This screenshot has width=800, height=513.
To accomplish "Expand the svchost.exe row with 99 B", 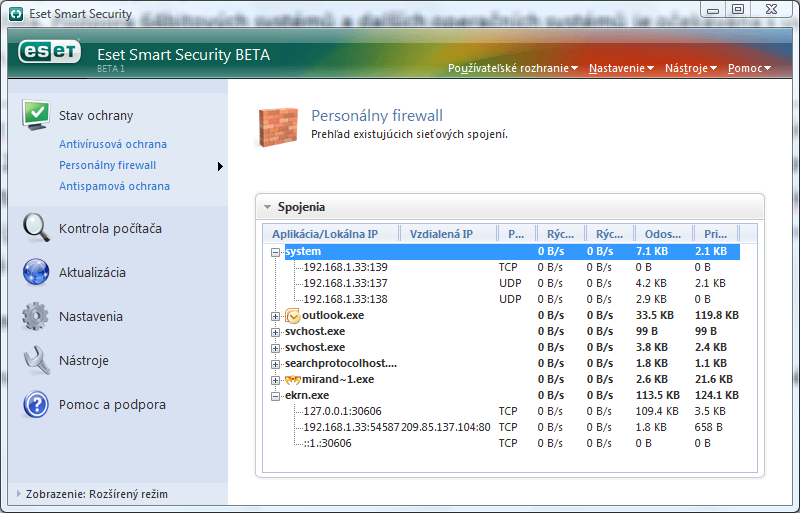I will click(x=276, y=332).
